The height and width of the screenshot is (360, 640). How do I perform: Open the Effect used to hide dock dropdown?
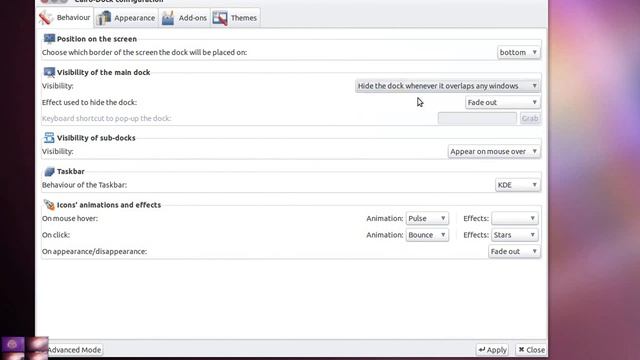click(x=502, y=102)
